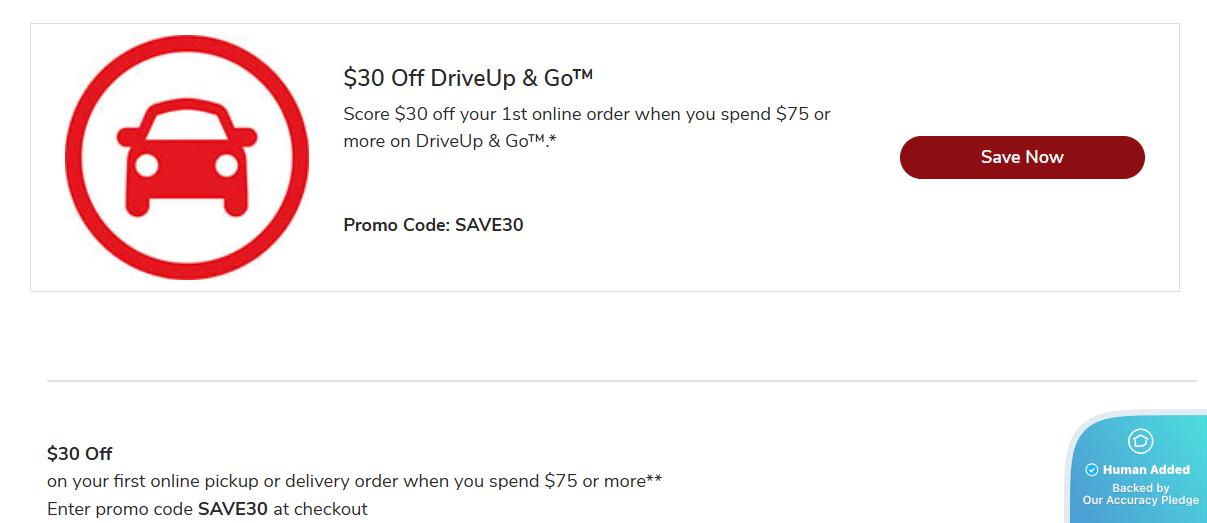The height and width of the screenshot is (523, 1207).
Task: Open the "Our Accuracy Pledge" text
Action: click(1140, 500)
